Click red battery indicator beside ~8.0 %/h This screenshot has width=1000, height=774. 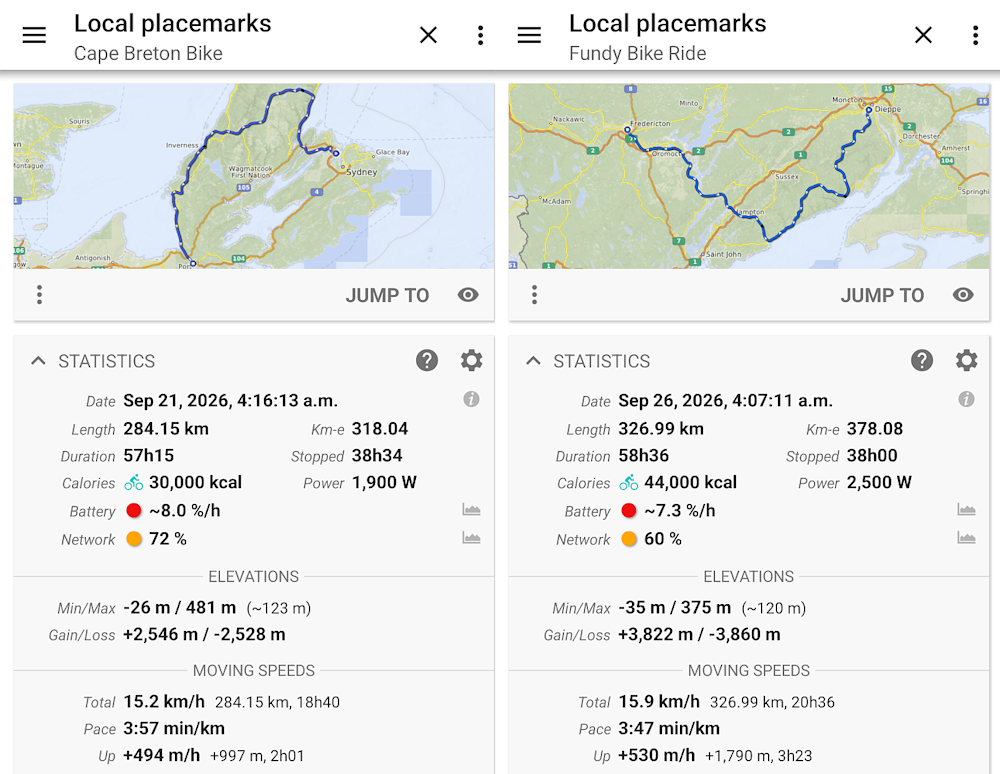pyautogui.click(x=134, y=511)
